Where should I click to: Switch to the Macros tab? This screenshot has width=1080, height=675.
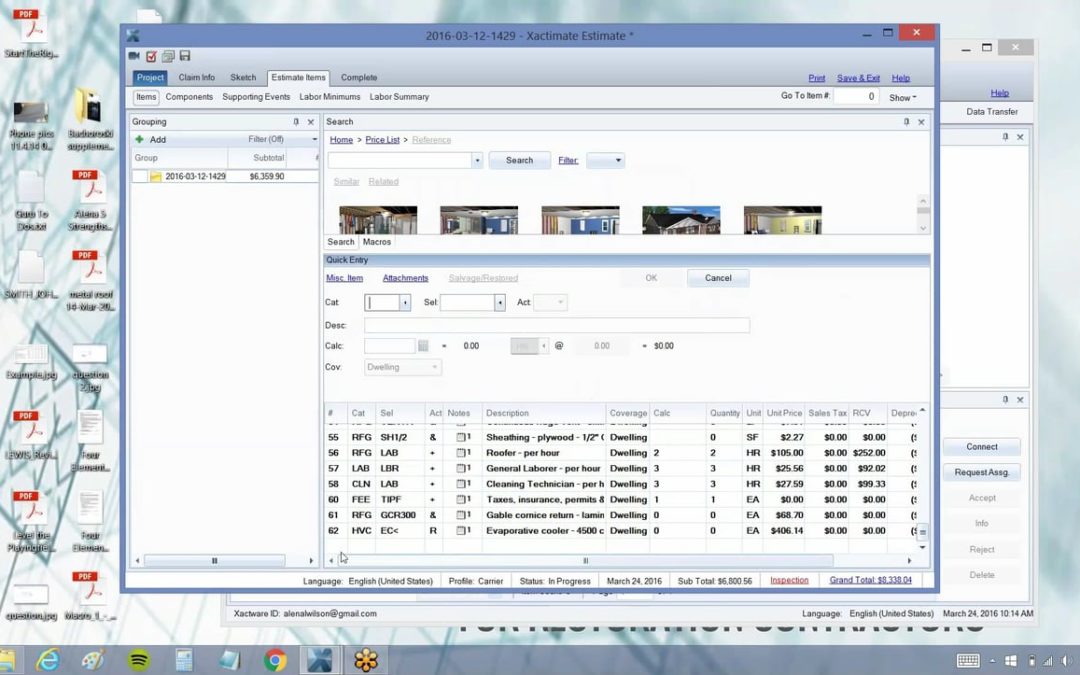[x=377, y=242]
